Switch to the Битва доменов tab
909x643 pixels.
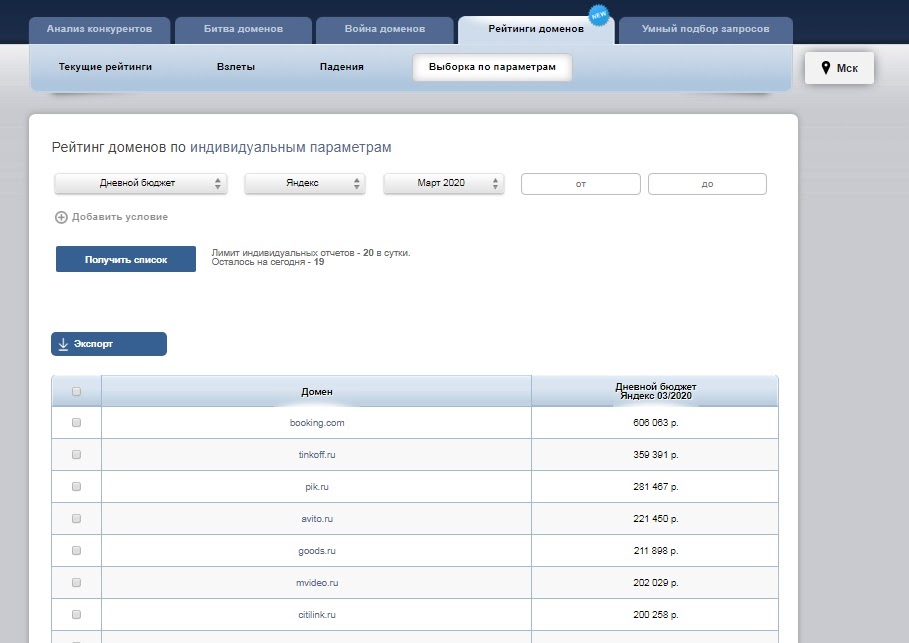(243, 30)
